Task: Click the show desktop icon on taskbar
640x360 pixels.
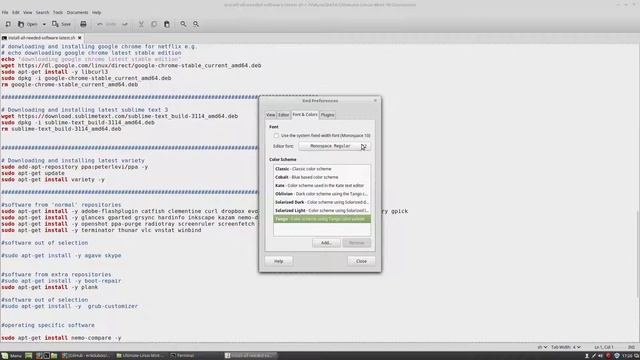Action: (29, 356)
